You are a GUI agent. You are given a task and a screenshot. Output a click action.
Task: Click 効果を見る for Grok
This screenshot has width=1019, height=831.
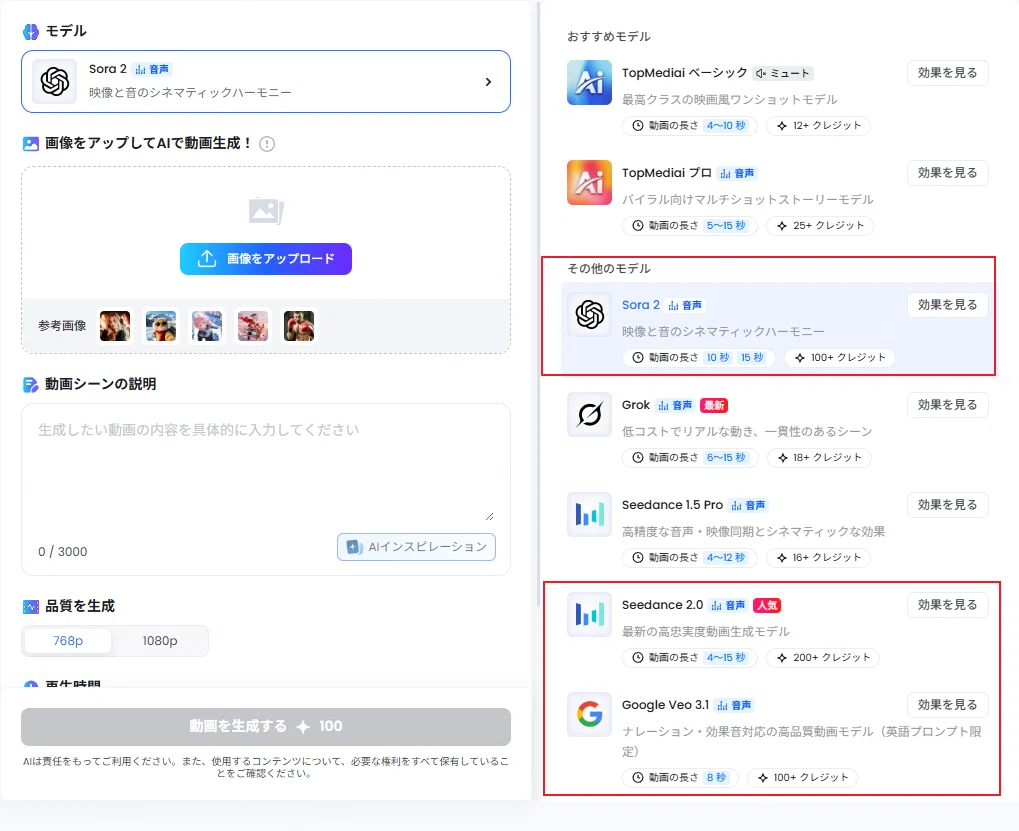coord(948,405)
